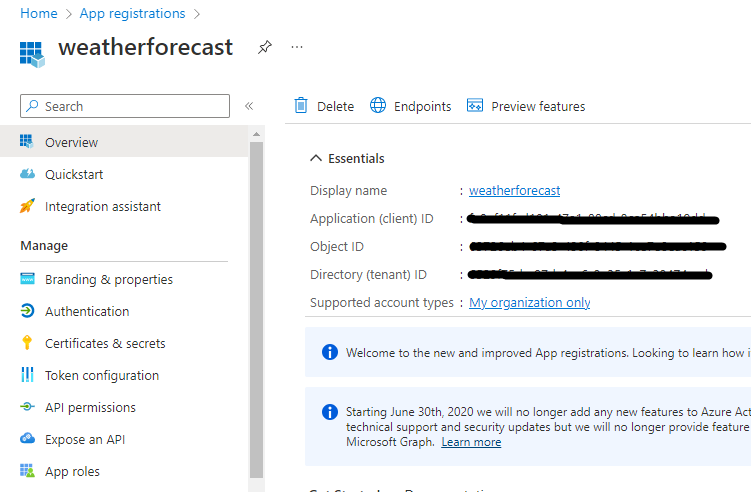The width and height of the screenshot is (751, 492).
Task: Open the Overview menu item
Action: [x=71, y=142]
